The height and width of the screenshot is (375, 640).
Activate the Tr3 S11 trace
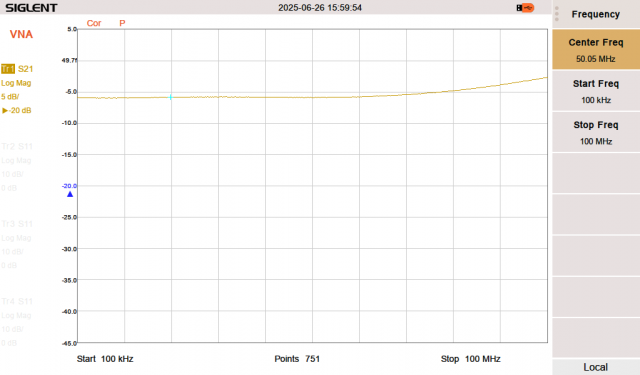(x=17, y=224)
